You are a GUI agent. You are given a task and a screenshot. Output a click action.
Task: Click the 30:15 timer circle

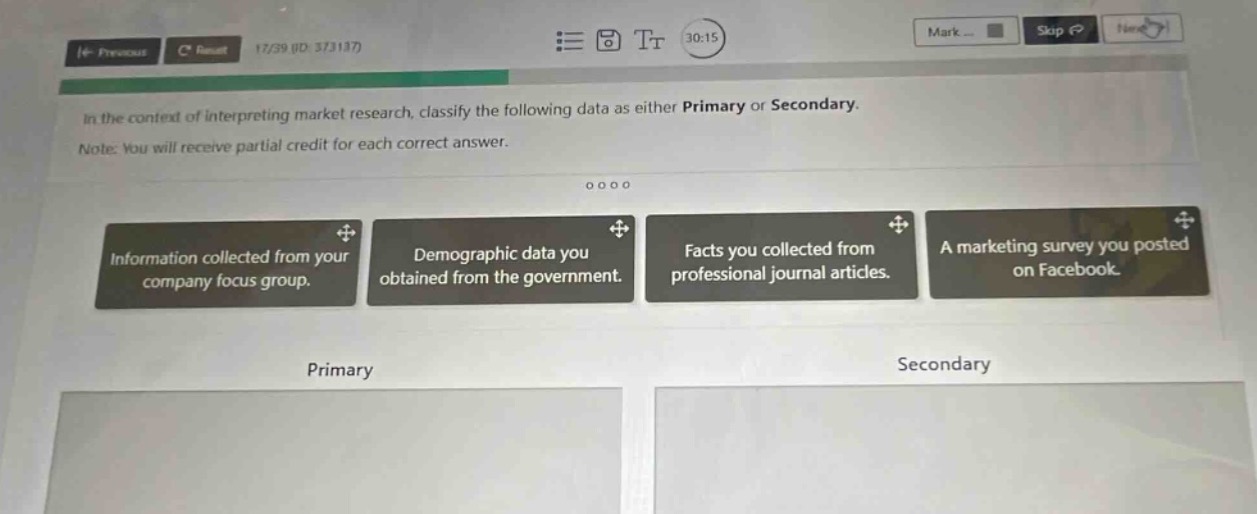702,38
